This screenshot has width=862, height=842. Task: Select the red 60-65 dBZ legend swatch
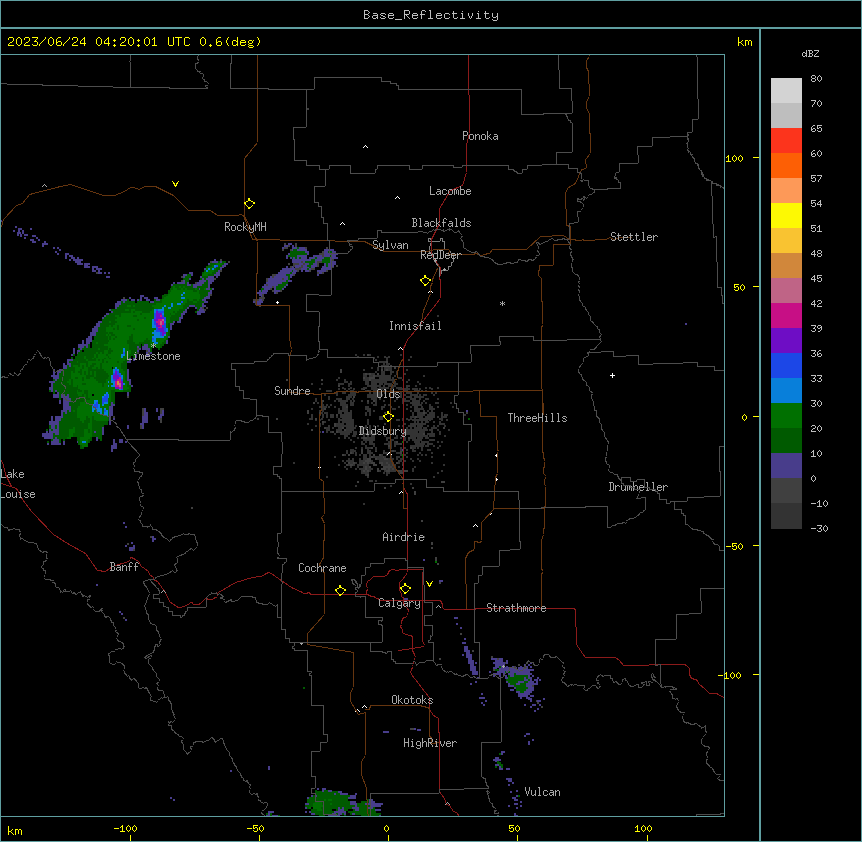pos(786,140)
